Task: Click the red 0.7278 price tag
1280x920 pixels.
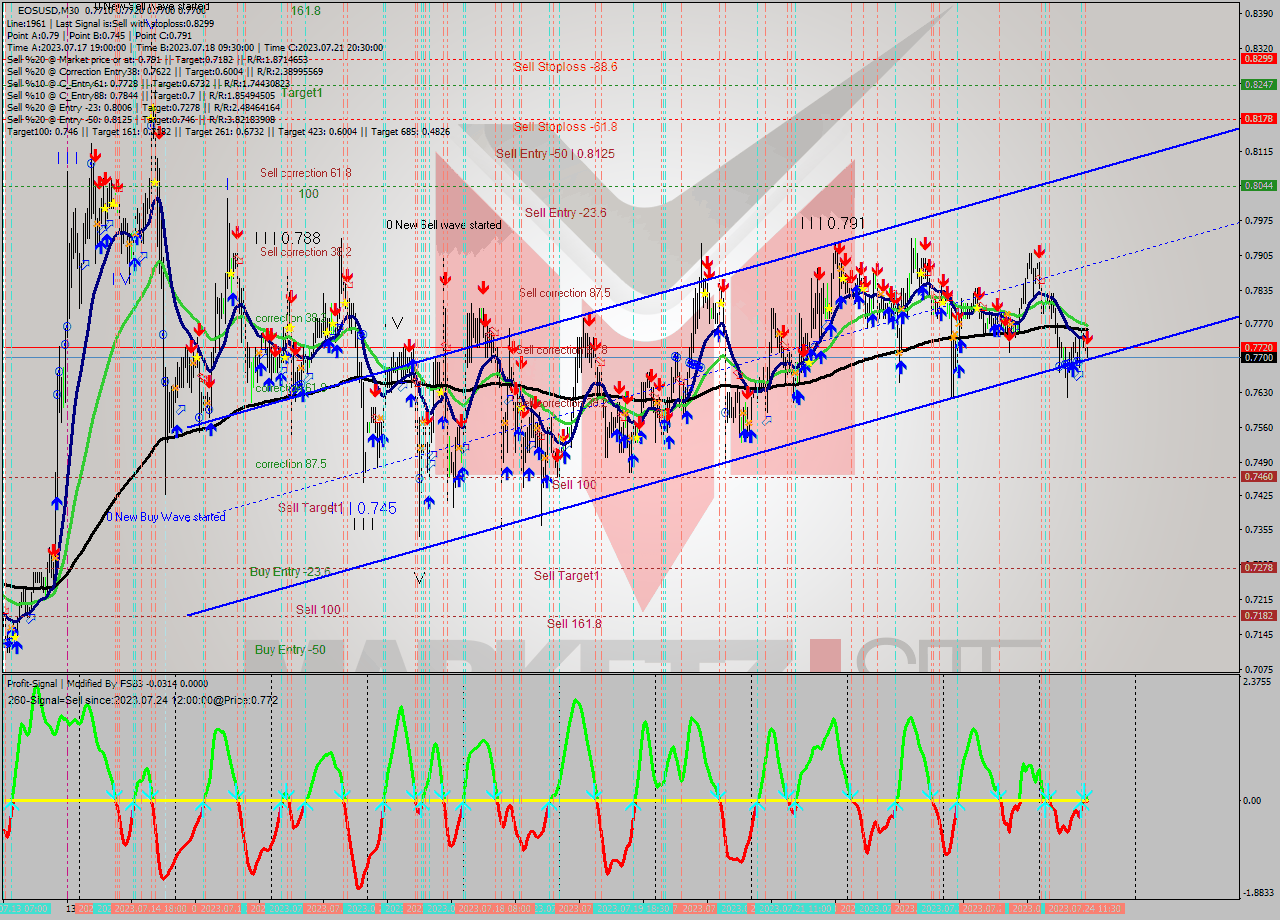Action: click(1258, 567)
